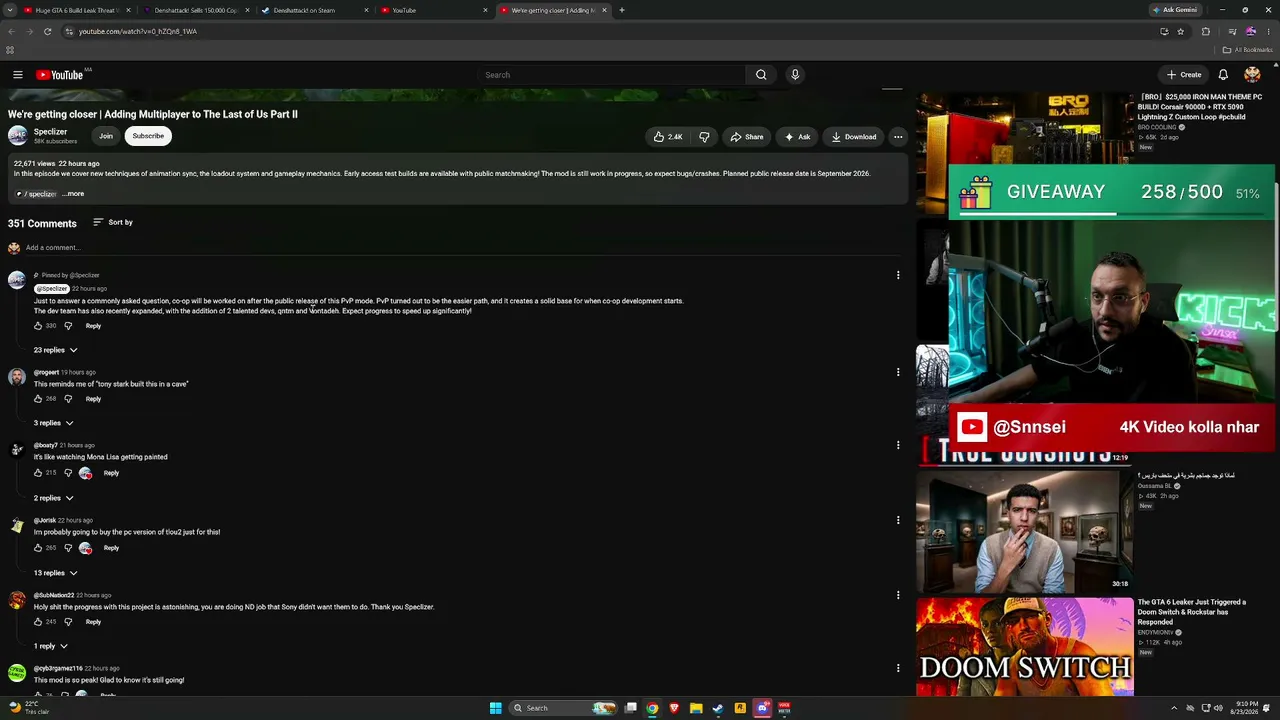This screenshot has height=720, width=1280.
Task: Open the 30:18 museum skull video thumbnail
Action: [1025, 531]
